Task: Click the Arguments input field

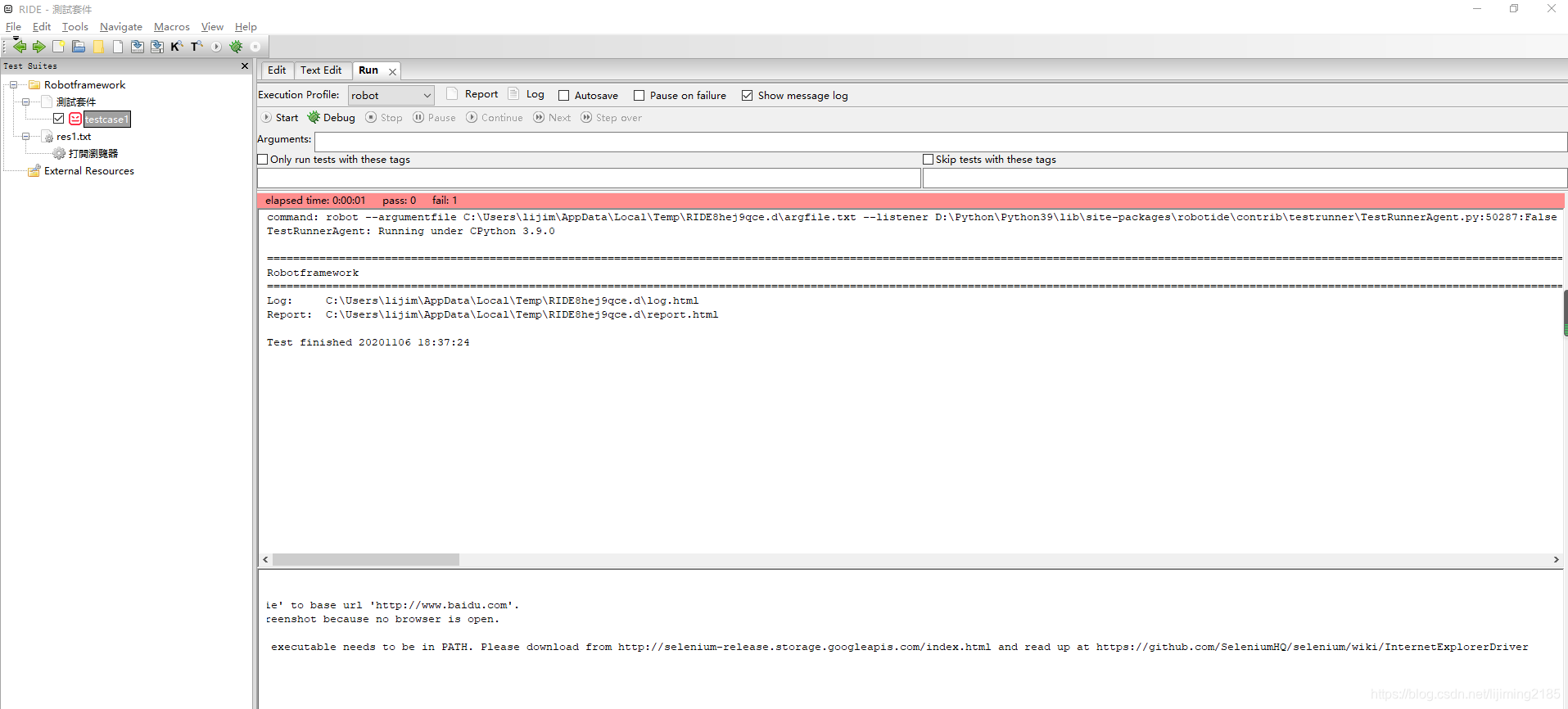Action: click(940, 142)
